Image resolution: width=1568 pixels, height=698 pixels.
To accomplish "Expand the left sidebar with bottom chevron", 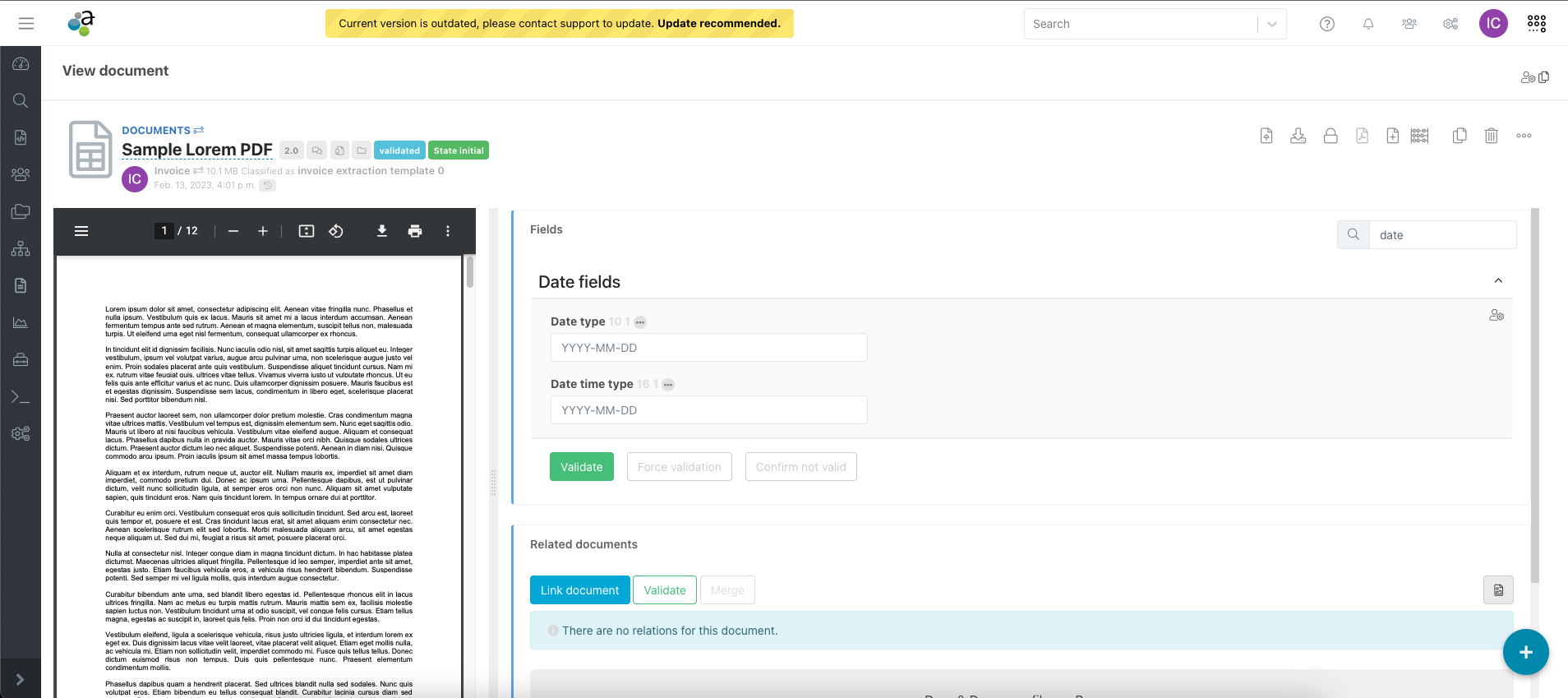I will pyautogui.click(x=21, y=679).
